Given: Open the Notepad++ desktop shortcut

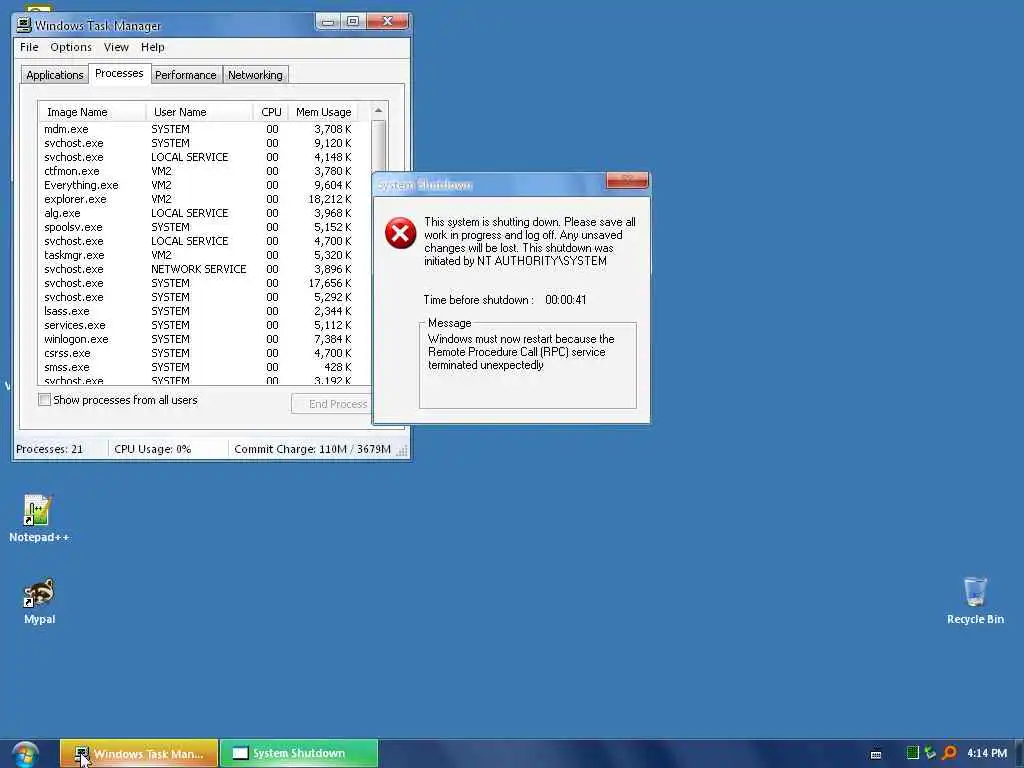Looking at the screenshot, I should click(38, 519).
